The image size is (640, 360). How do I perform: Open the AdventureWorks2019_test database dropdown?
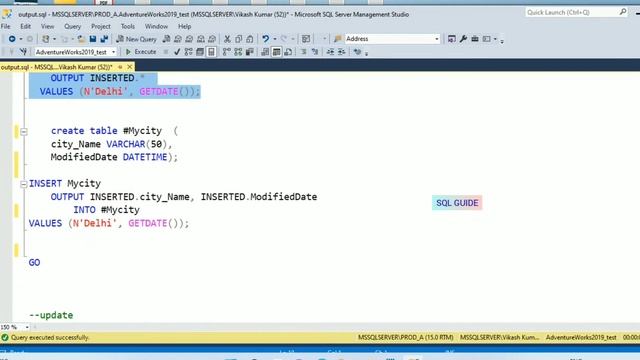click(x=113, y=52)
